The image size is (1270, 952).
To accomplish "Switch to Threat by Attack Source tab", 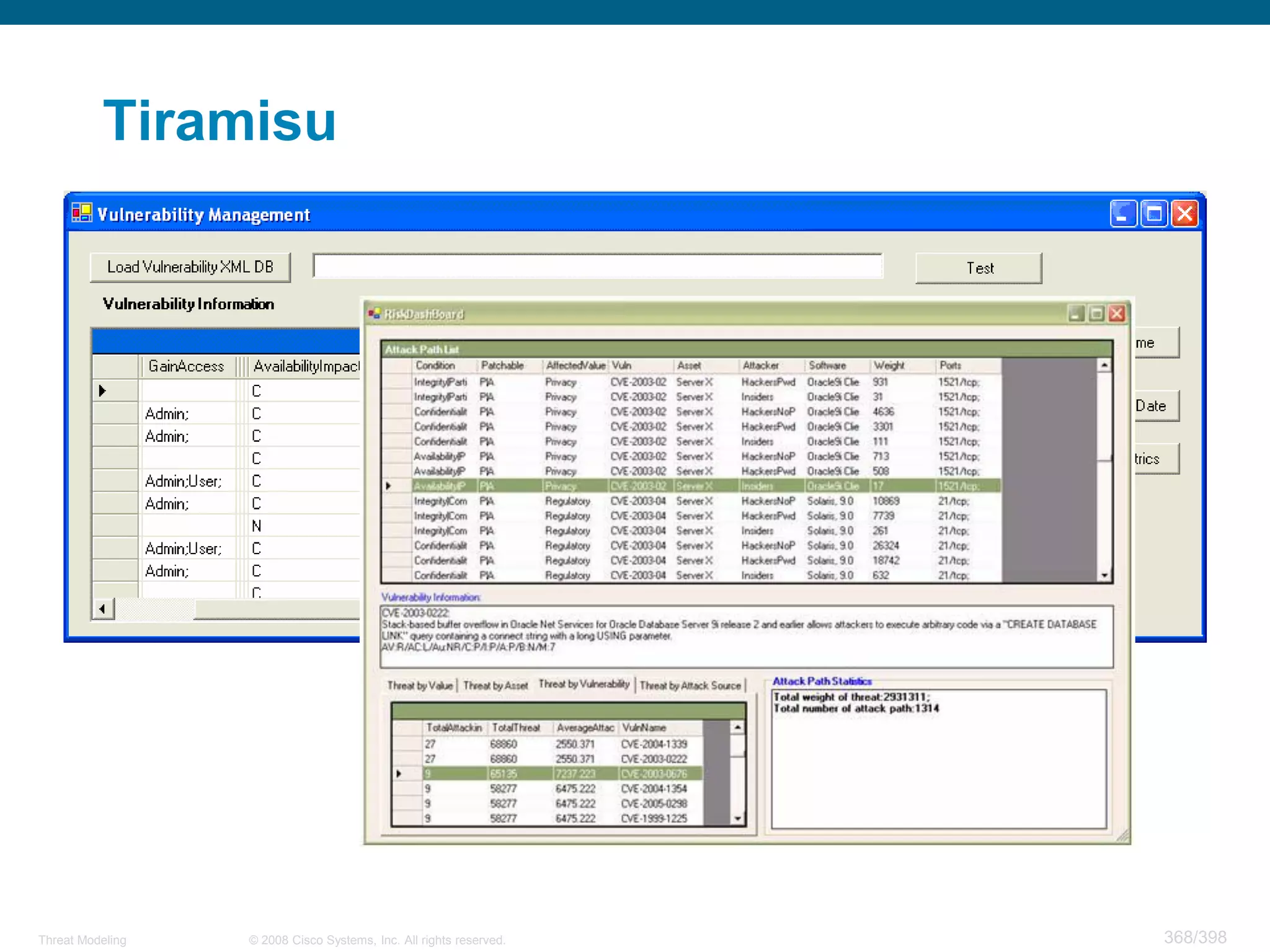I will click(690, 685).
